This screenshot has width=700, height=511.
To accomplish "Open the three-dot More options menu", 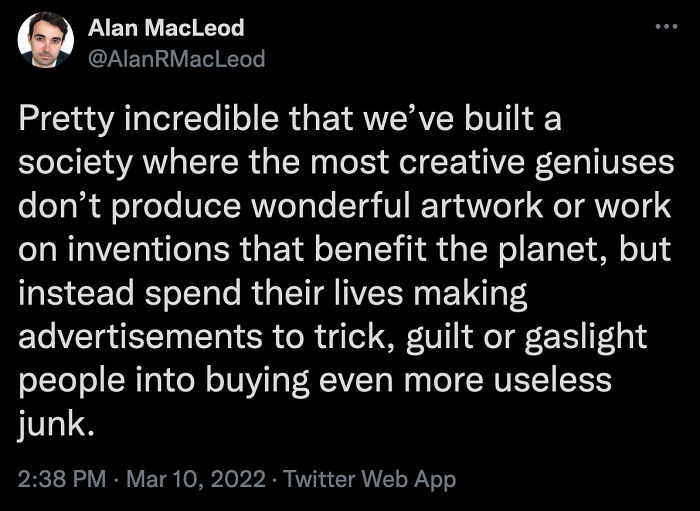I will point(667,27).
